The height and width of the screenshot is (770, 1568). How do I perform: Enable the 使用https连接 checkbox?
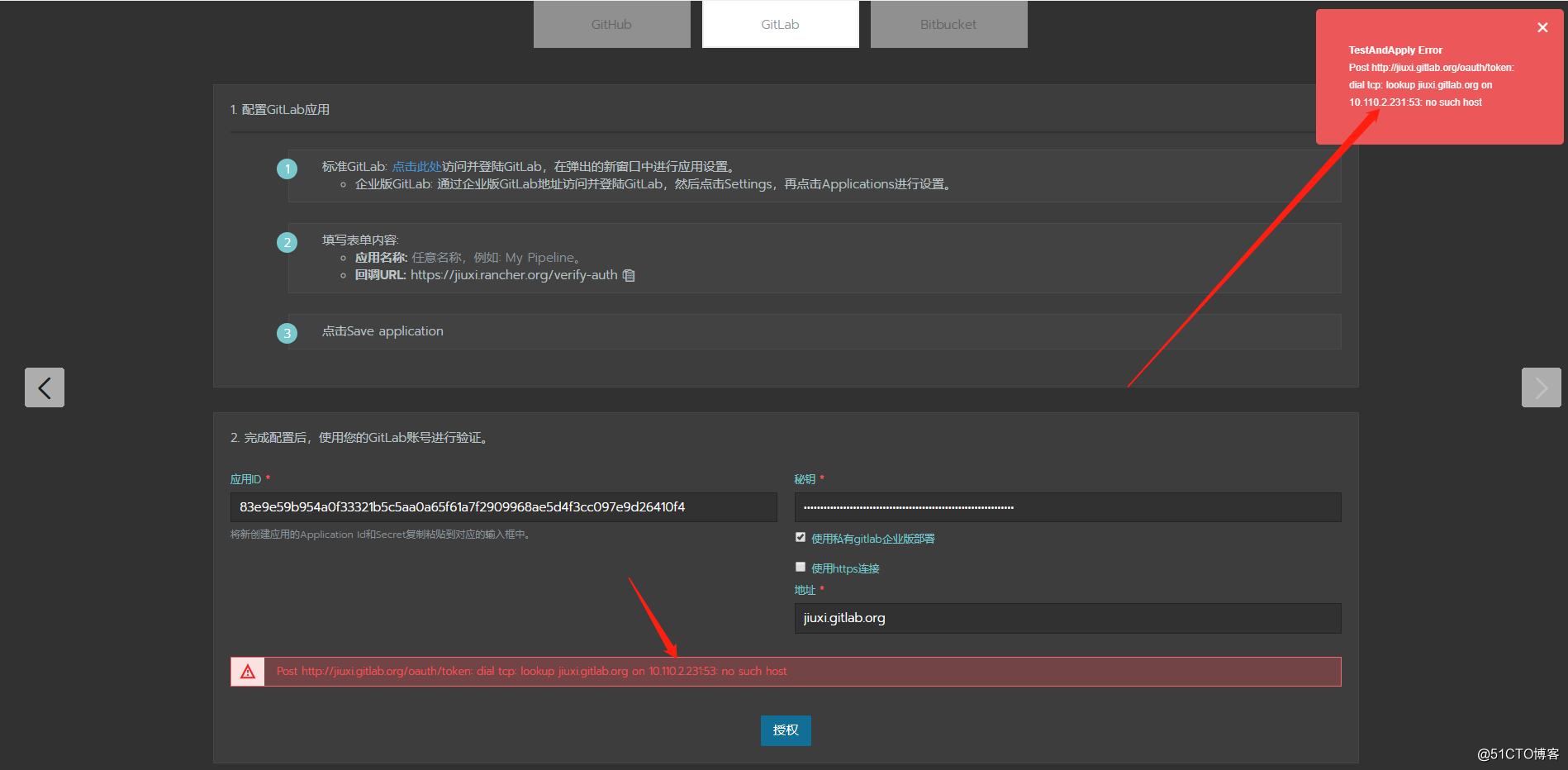point(800,567)
